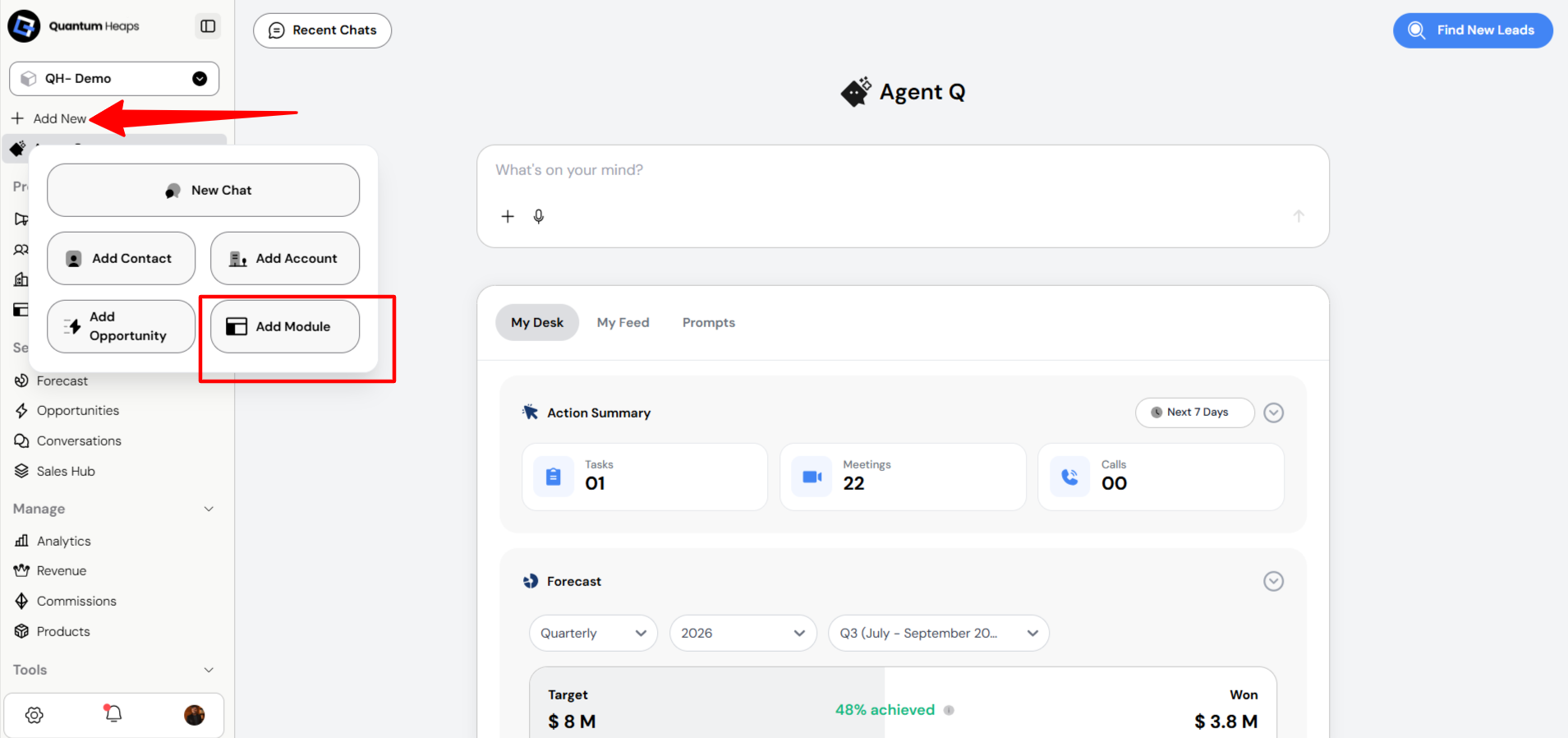
Task: Click the user profile avatar
Action: pos(195,715)
